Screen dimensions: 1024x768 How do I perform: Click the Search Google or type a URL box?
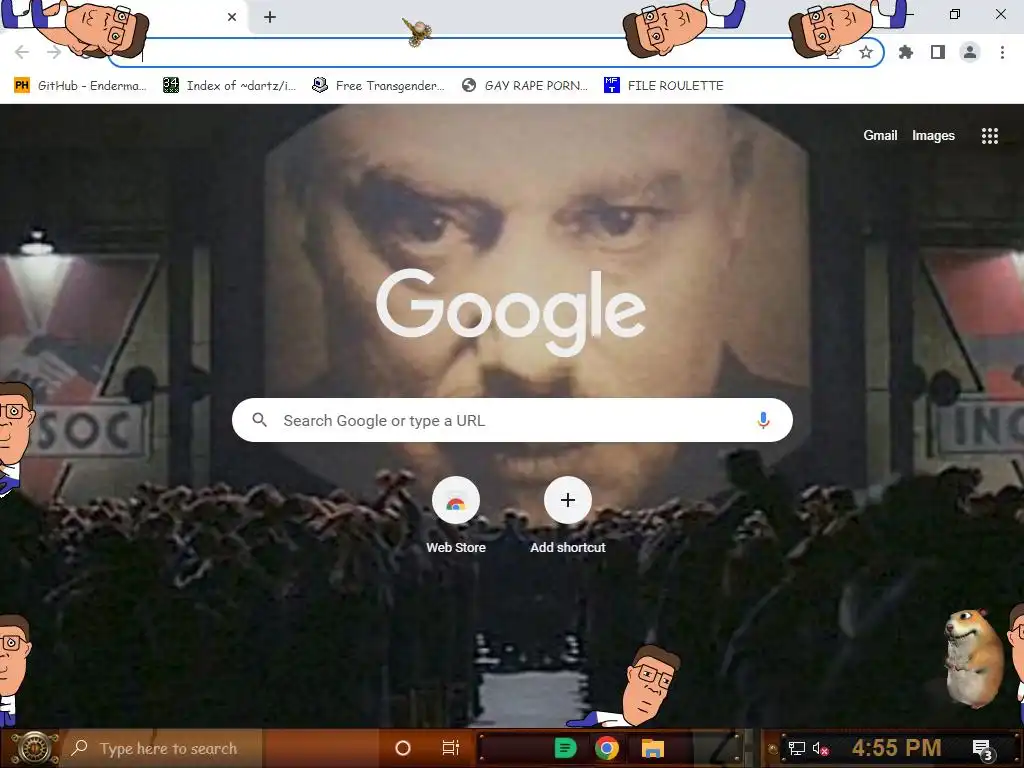[512, 420]
